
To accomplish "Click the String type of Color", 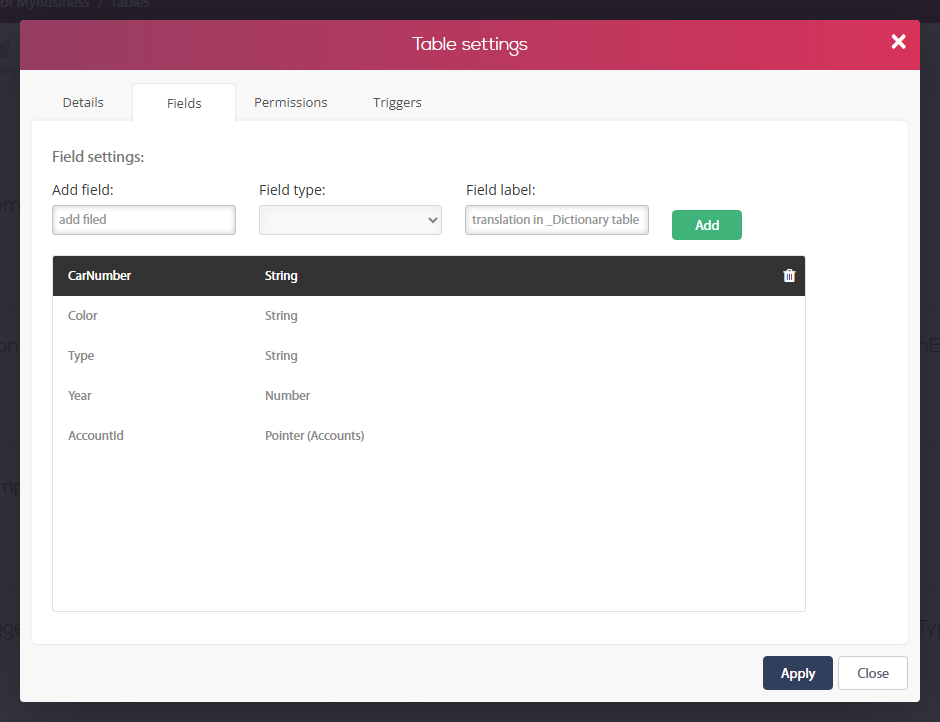I will (x=281, y=315).
